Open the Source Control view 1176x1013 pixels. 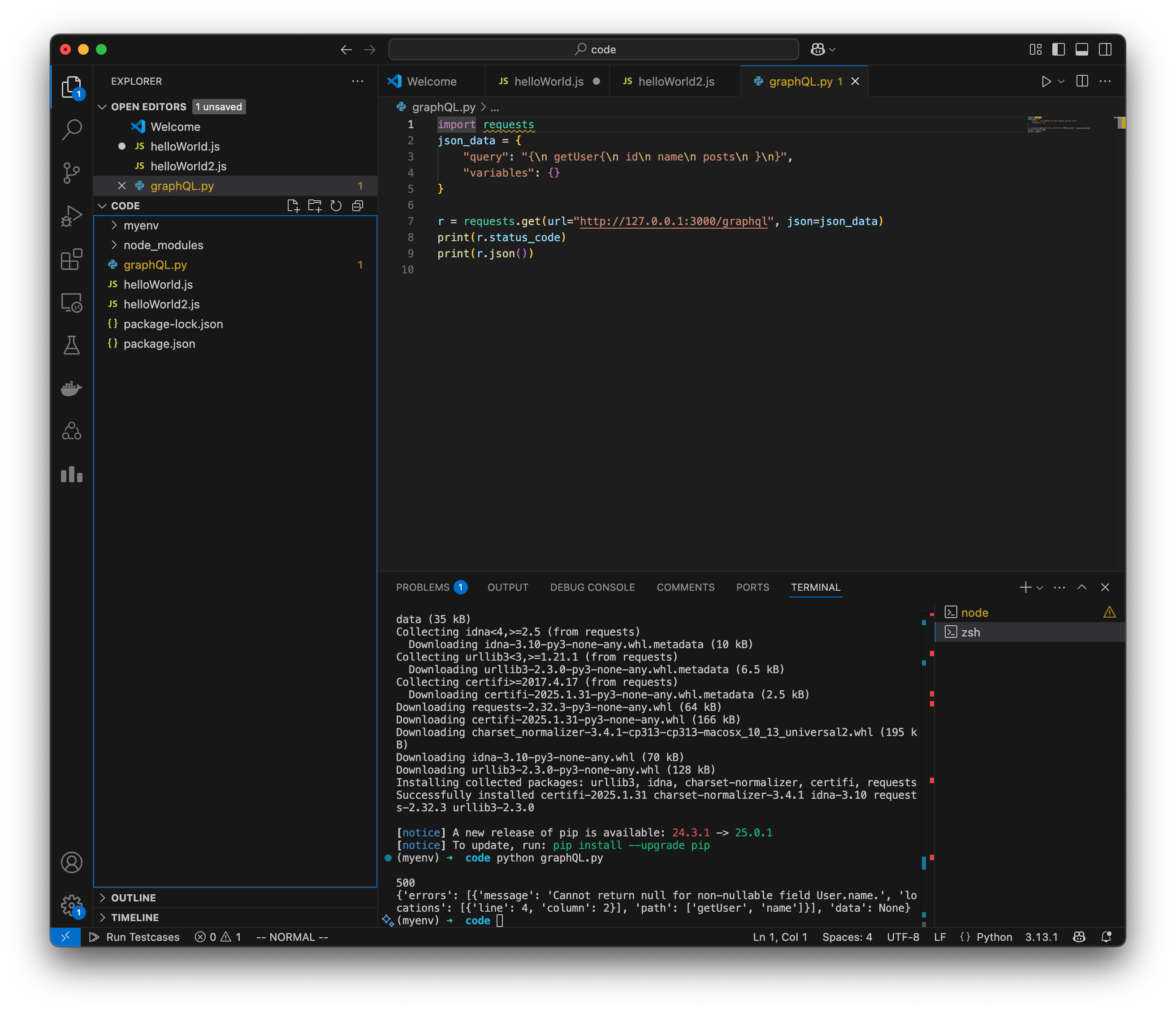(x=72, y=172)
